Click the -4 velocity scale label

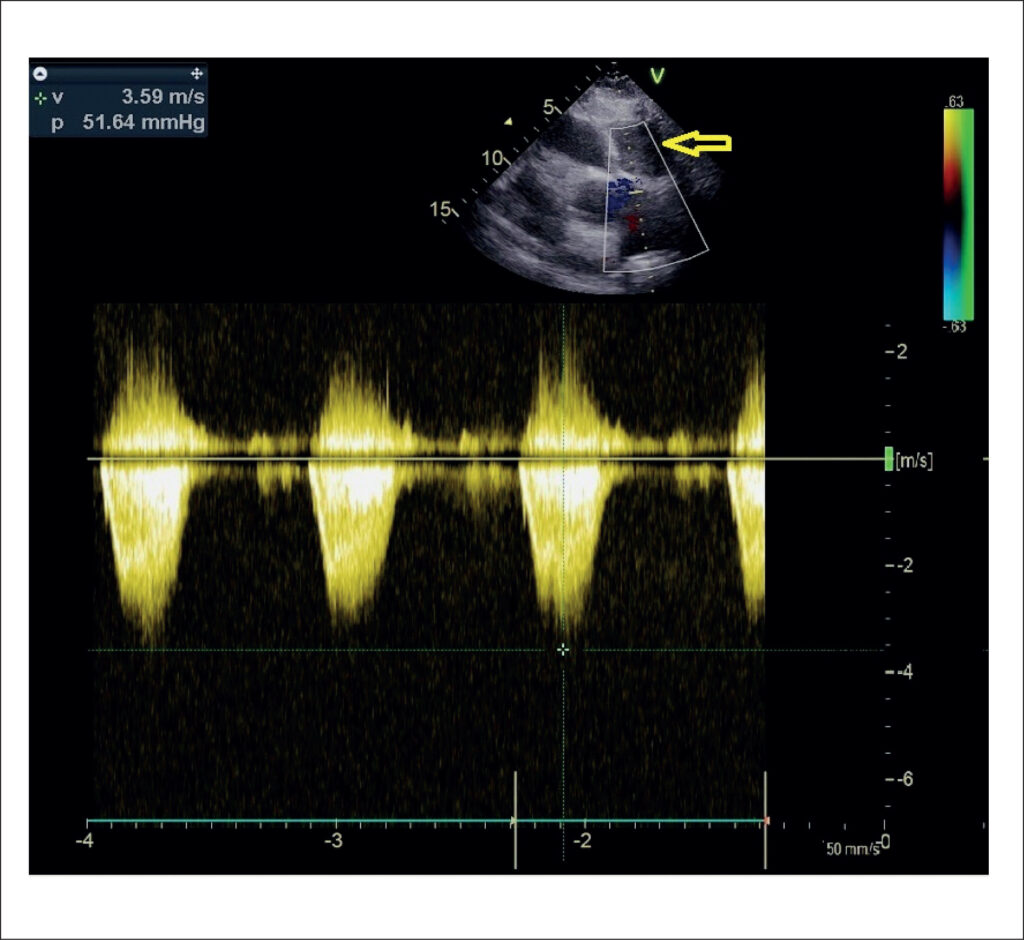click(x=903, y=672)
